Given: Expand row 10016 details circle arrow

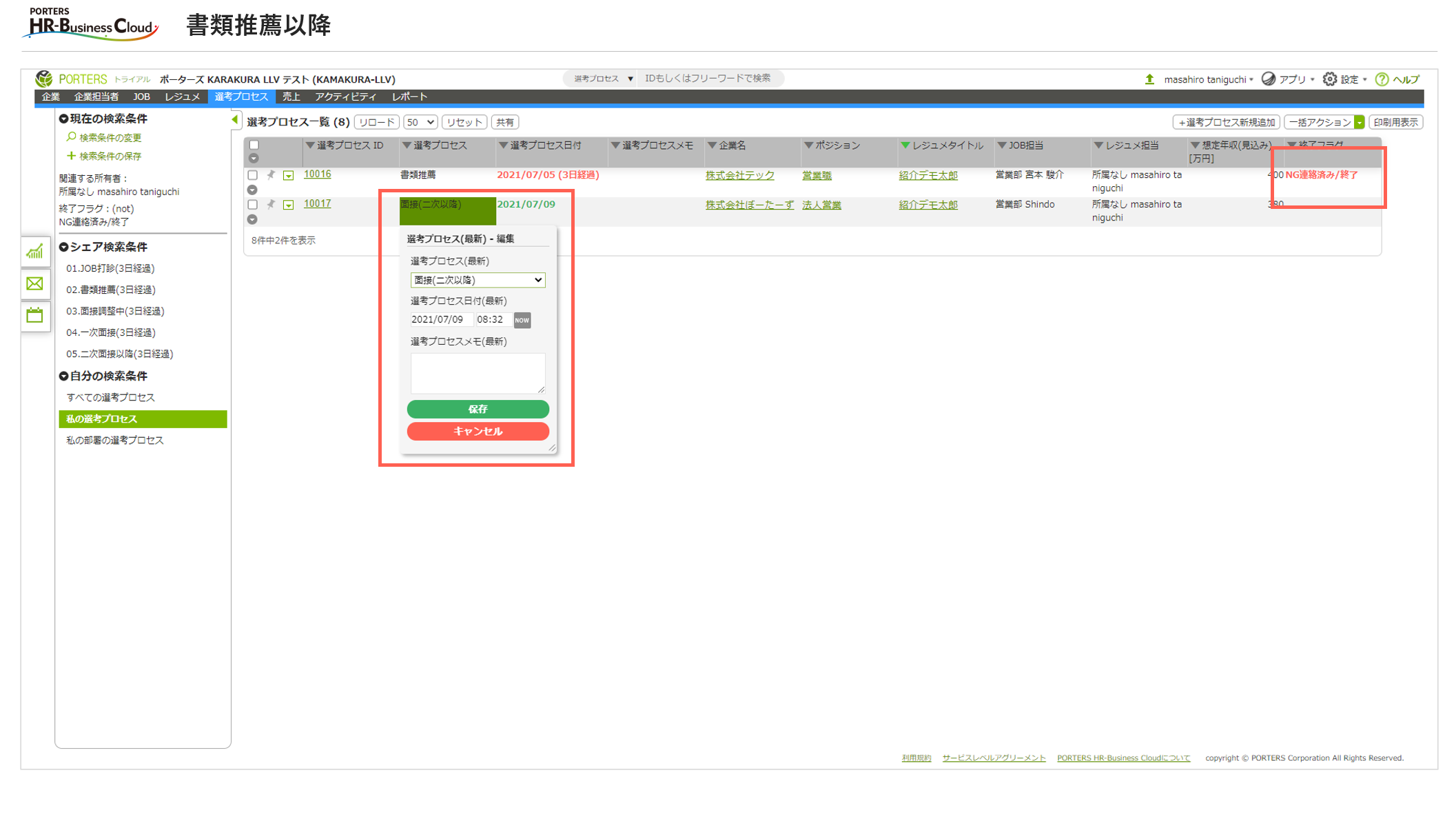Looking at the screenshot, I should click(x=252, y=190).
